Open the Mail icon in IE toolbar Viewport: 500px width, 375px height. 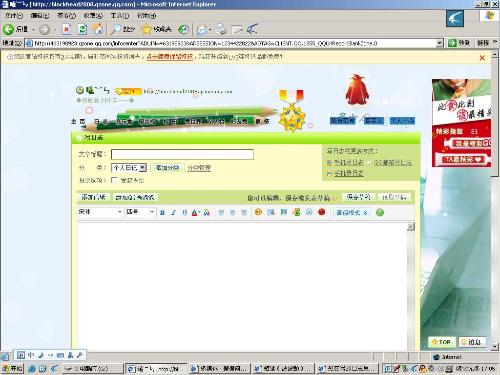point(201,30)
